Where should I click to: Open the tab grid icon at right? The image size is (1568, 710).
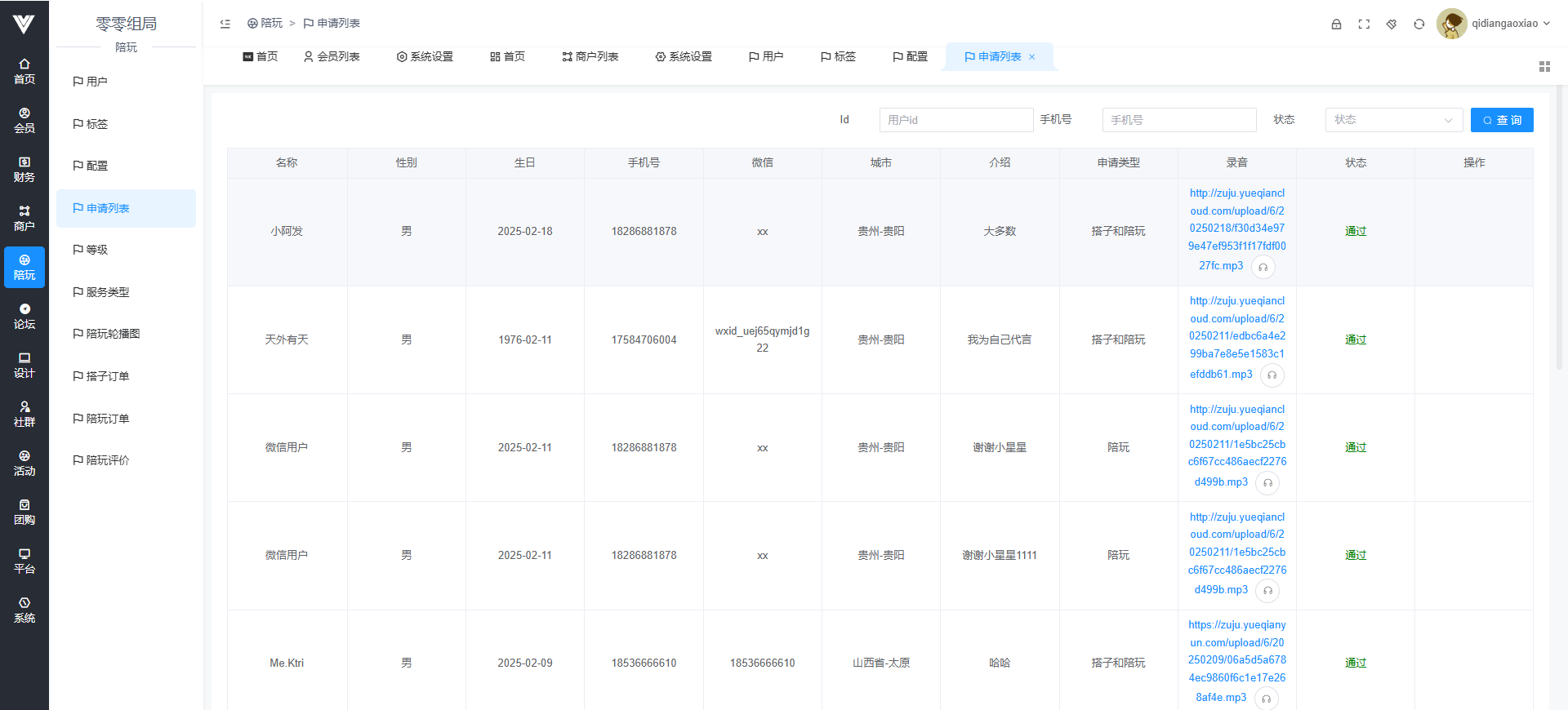(1544, 67)
